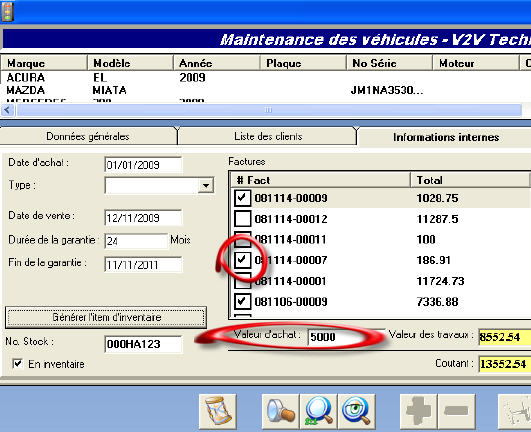Screen dimensions: 531x432
Task: Click Générer l'item d'inventaire button
Action: tap(106, 317)
